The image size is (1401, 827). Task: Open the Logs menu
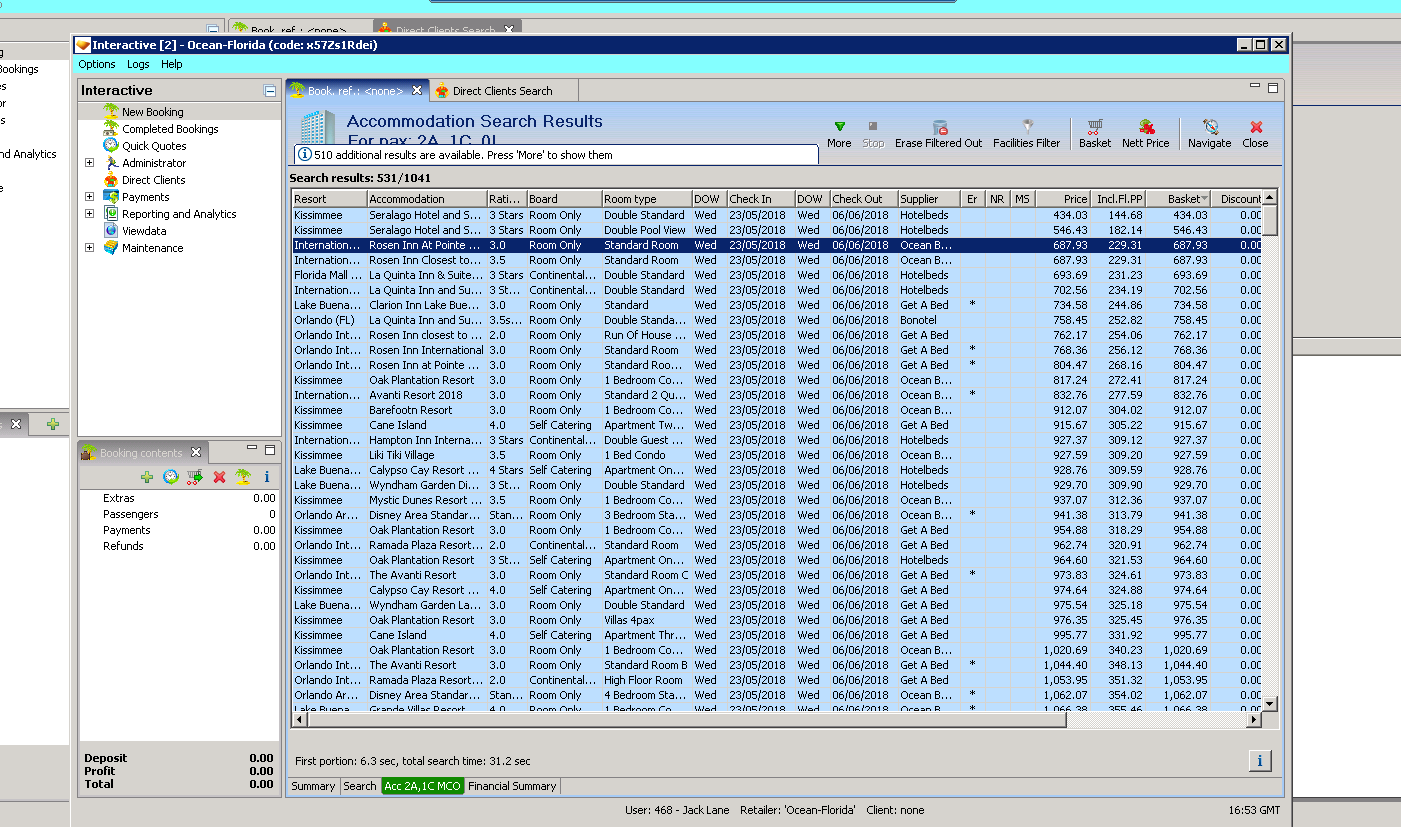coord(138,64)
